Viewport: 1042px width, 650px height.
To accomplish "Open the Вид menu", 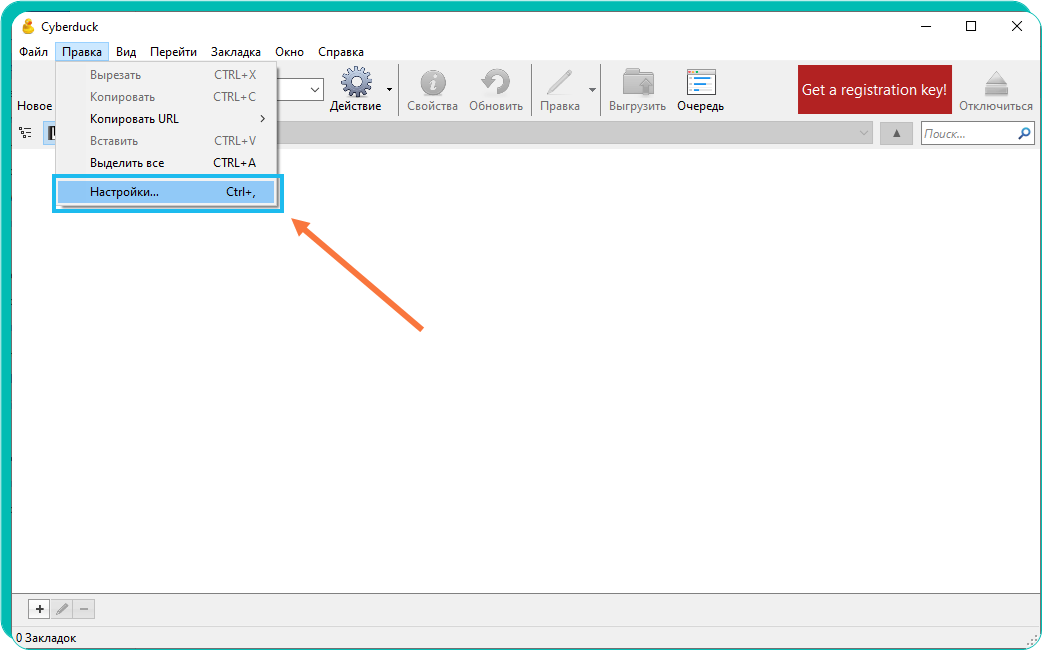I will [x=126, y=52].
